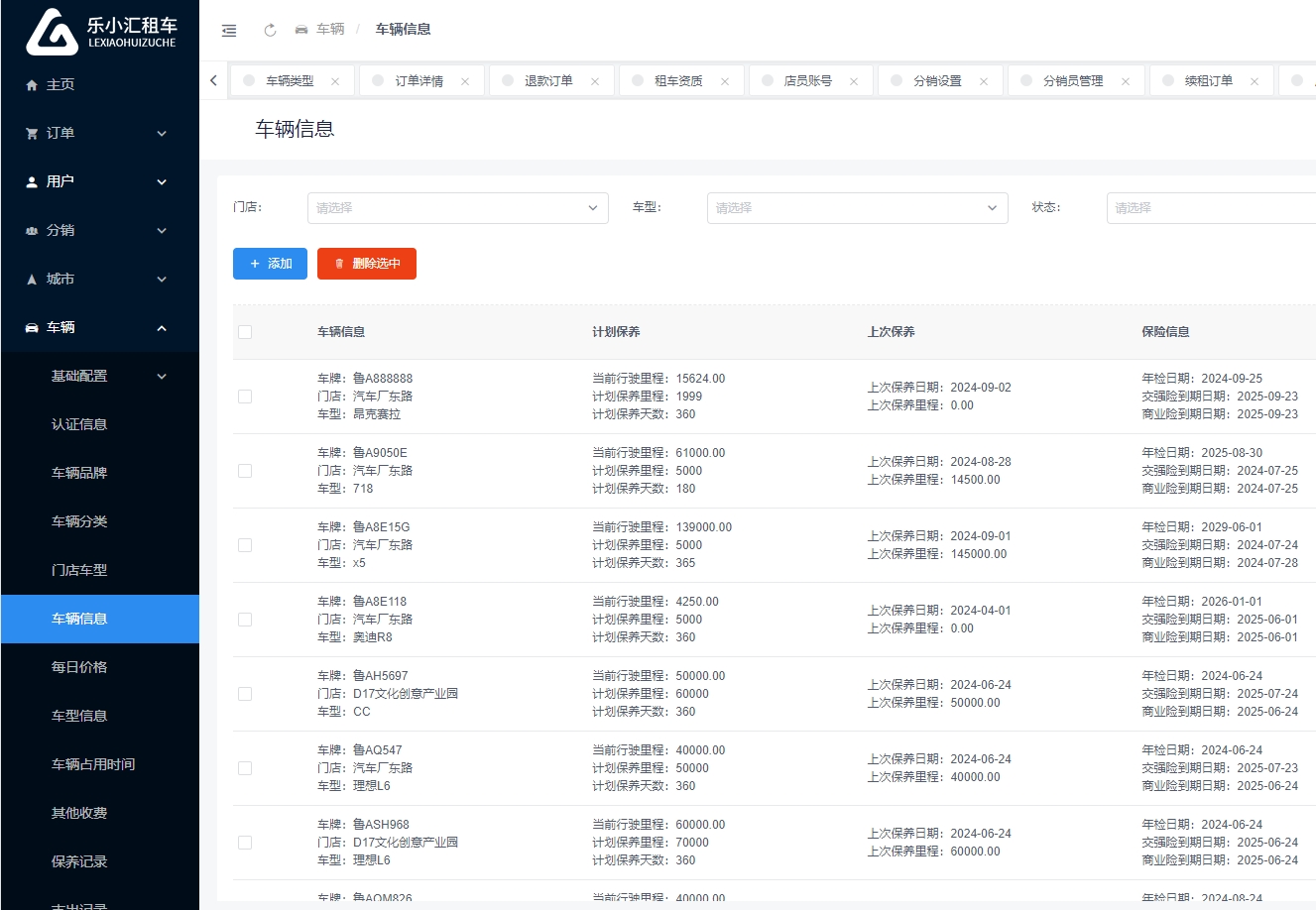This screenshot has height=910, width=1316.
Task: Click 车辆 breadcrumb link
Action: (330, 30)
